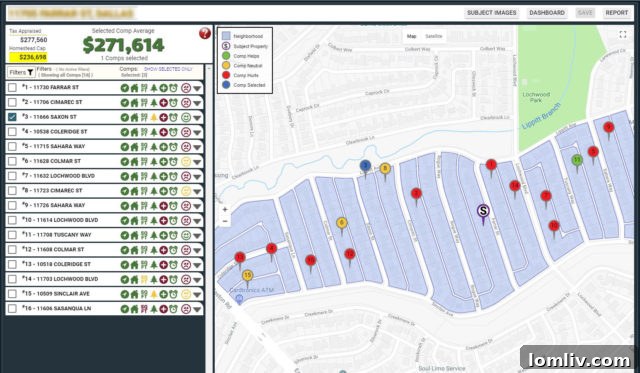Click the Cardtronics ATM marker on map
Image resolution: width=640 pixels, height=373 pixels.
240,300
